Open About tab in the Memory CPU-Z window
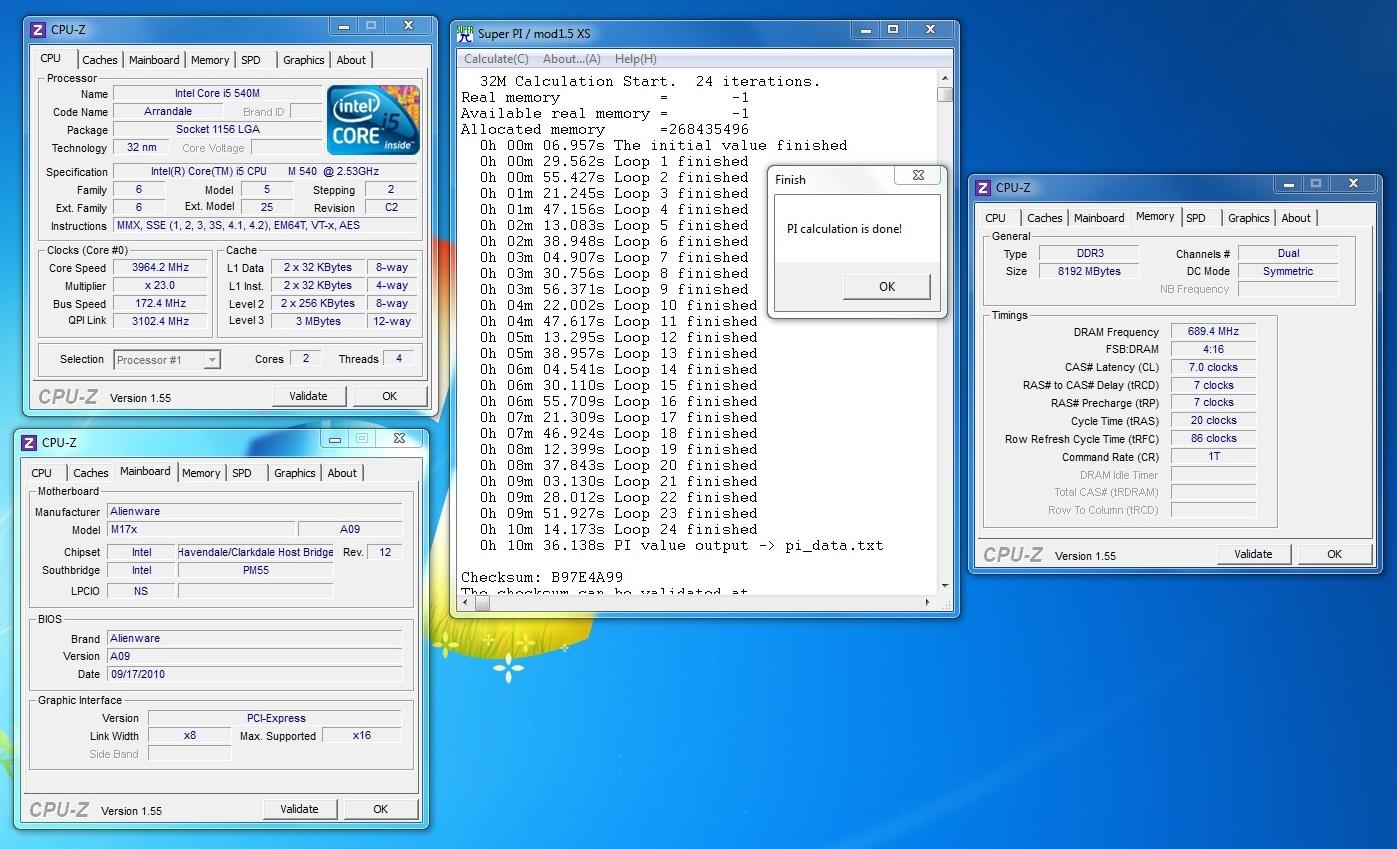 [1296, 218]
